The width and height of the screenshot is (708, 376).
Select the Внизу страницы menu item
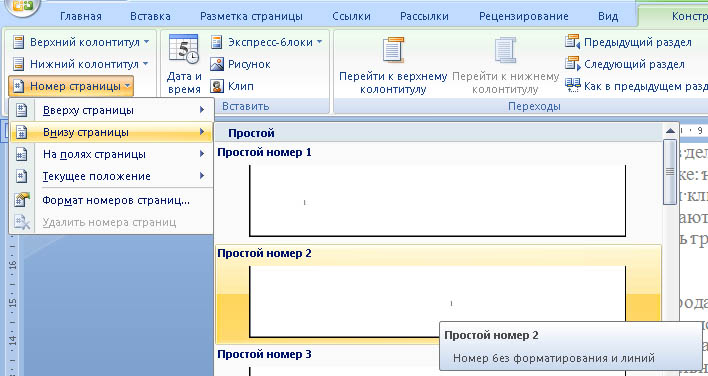pos(111,132)
